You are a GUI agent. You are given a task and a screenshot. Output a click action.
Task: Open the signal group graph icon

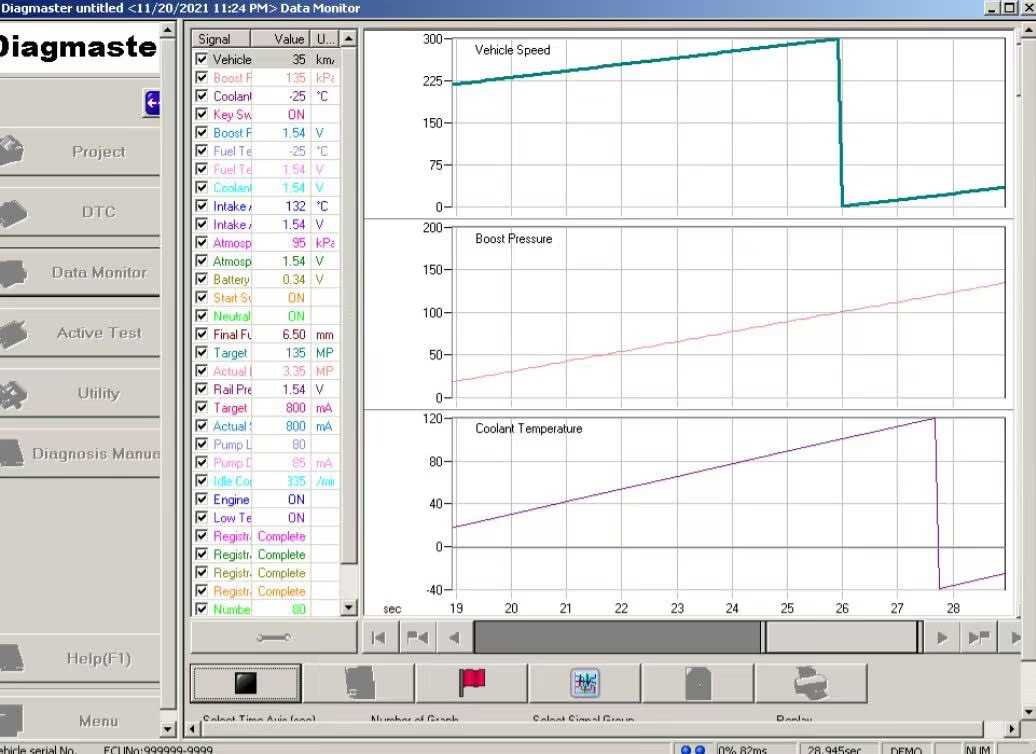click(x=584, y=683)
